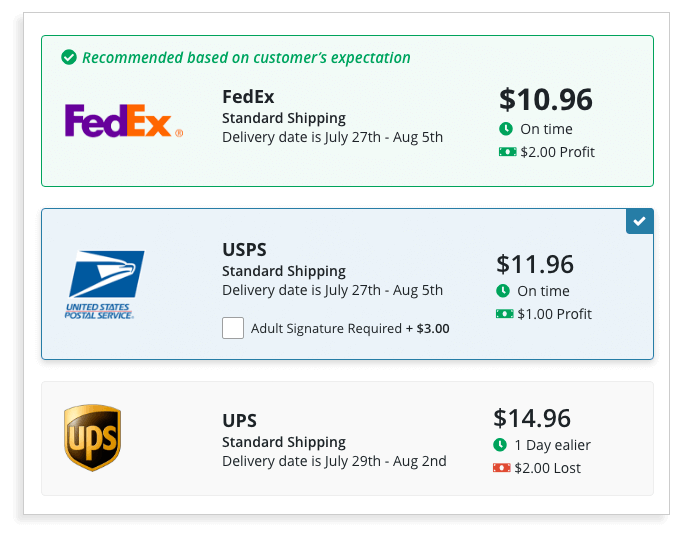
Task: Click FedEx On time clock icon
Action: (506, 129)
